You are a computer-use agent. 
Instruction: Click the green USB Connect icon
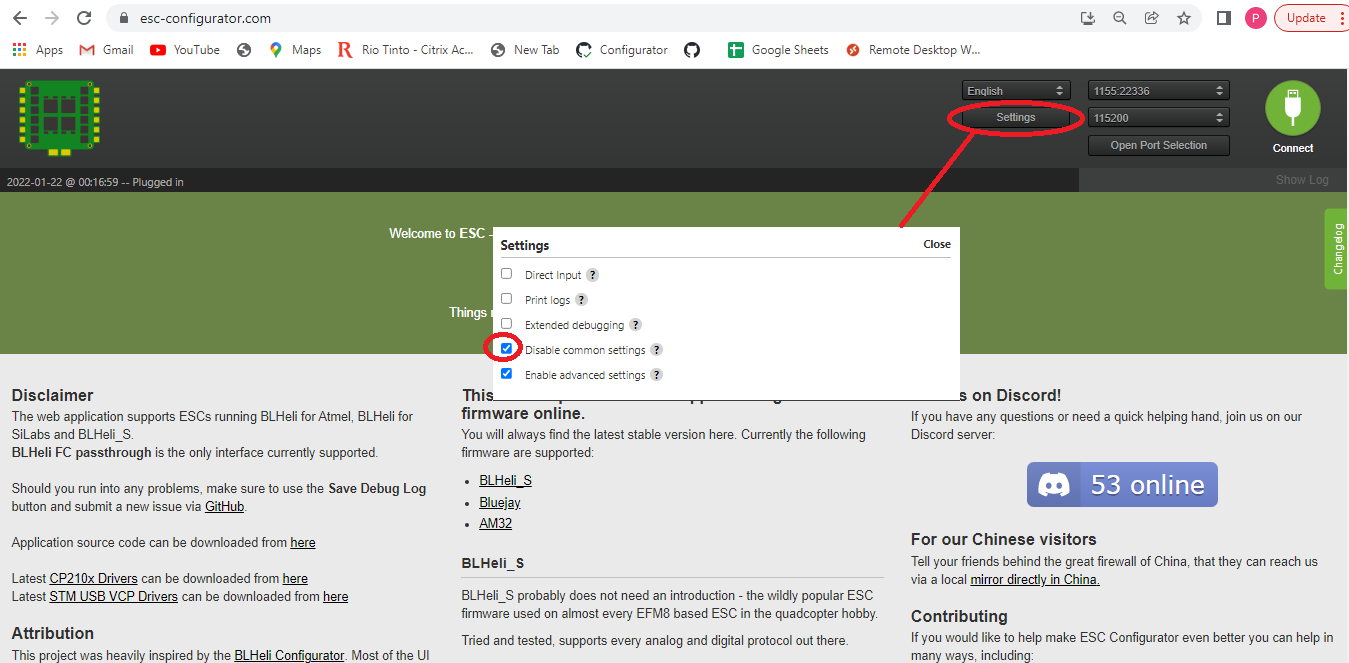[x=1292, y=108]
